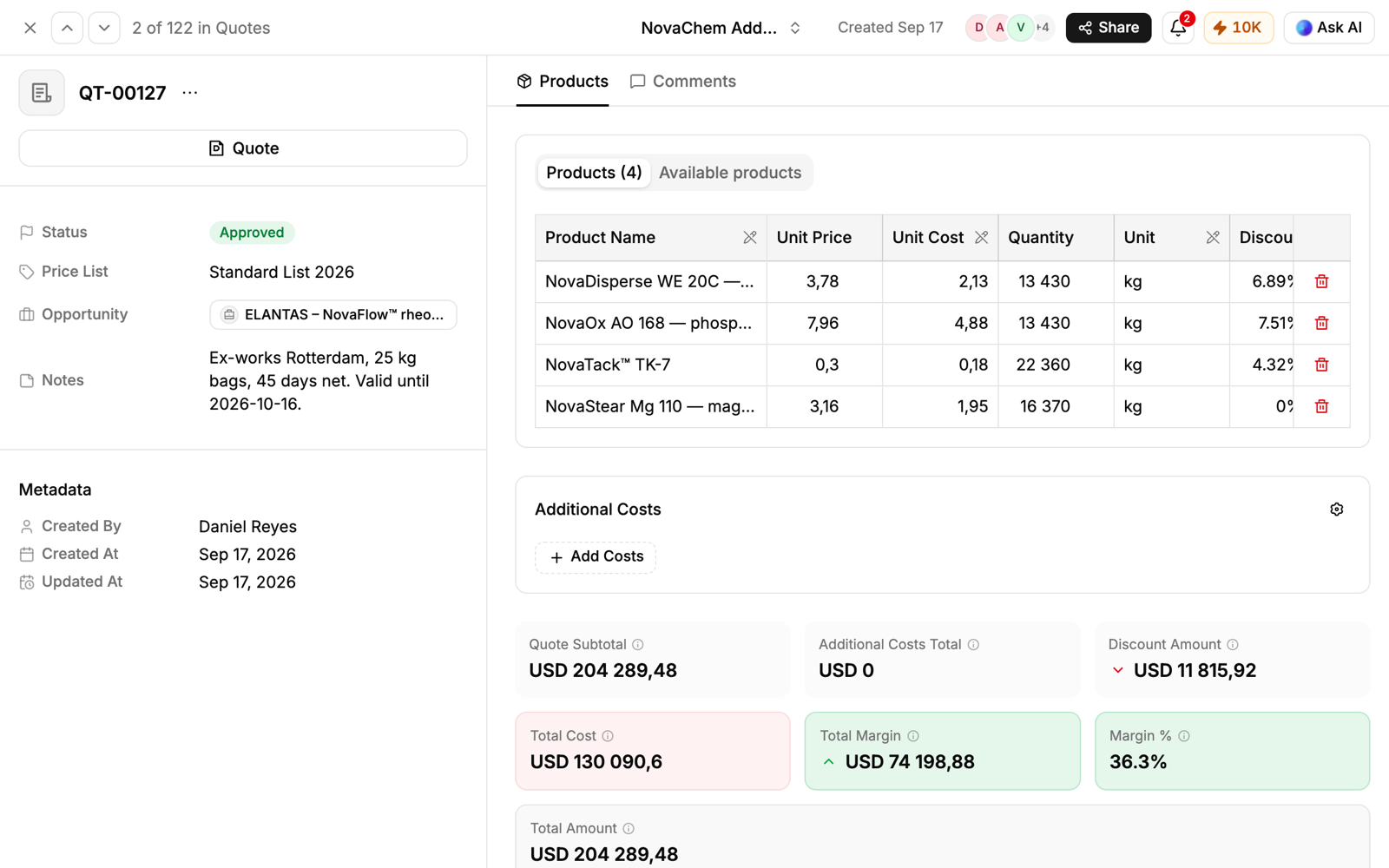Open Additional Costs settings gear
Viewport: 1389px width, 868px height.
[1337, 510]
